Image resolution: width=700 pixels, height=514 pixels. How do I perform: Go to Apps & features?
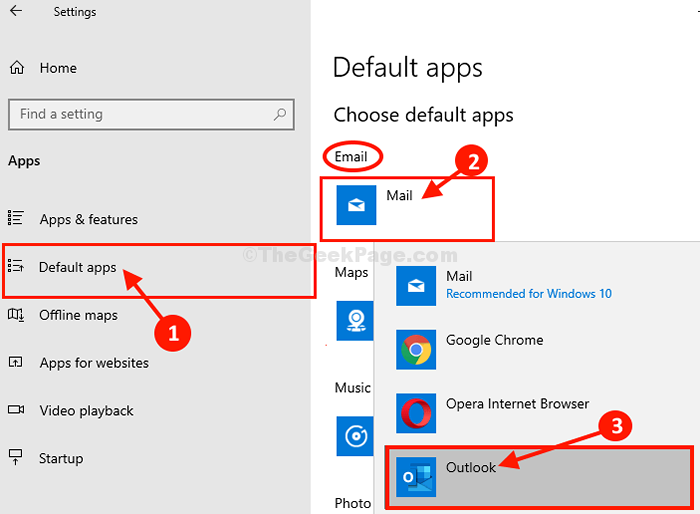pos(89,219)
